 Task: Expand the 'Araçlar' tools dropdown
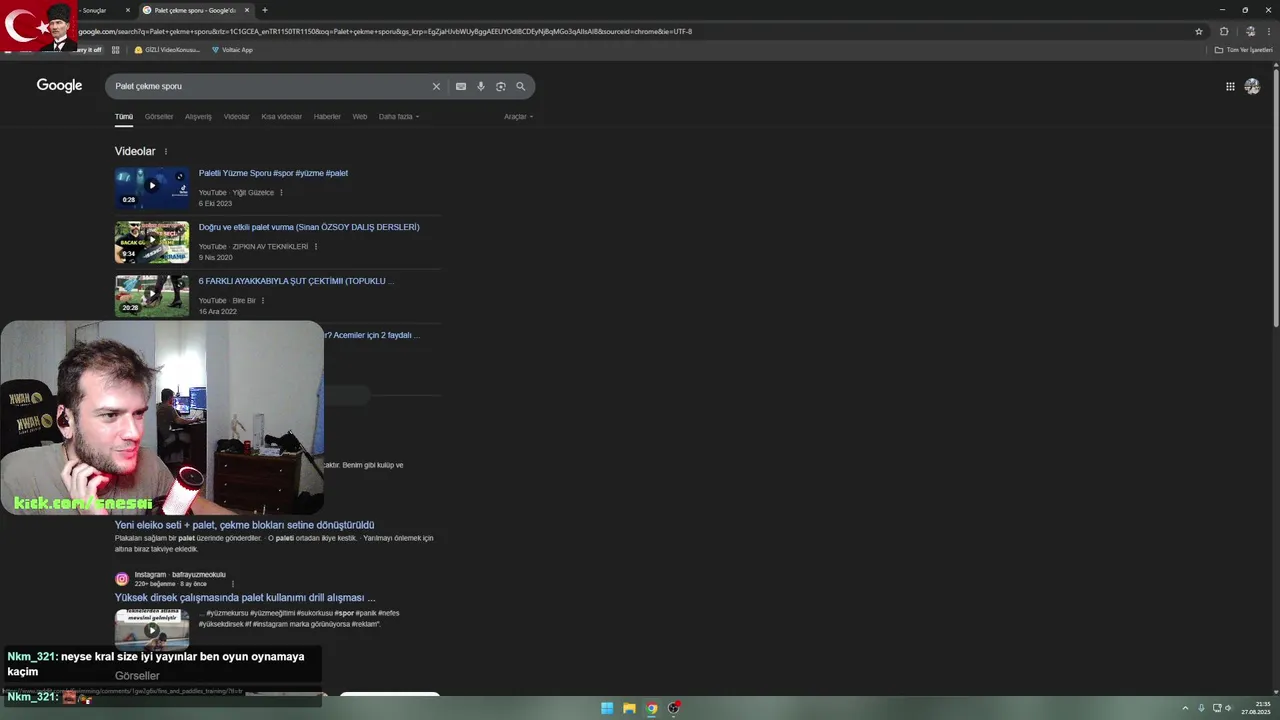tap(518, 117)
